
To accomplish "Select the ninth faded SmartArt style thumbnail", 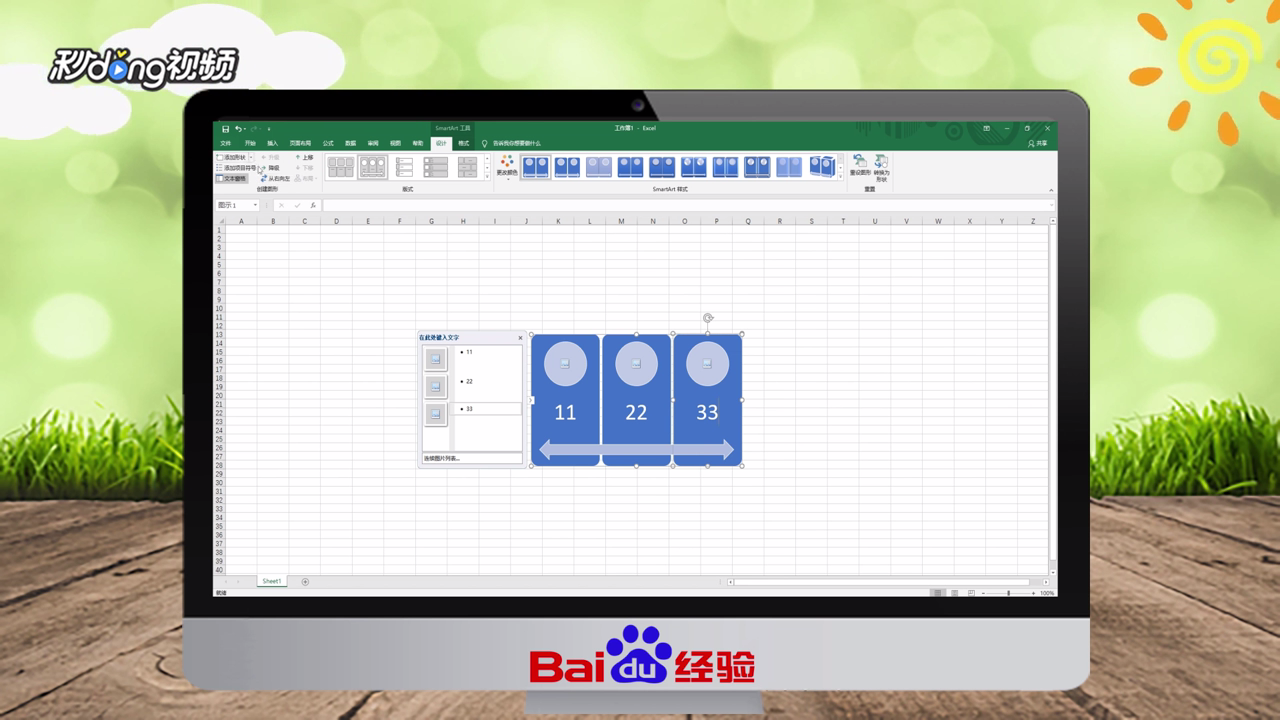I will (x=789, y=167).
